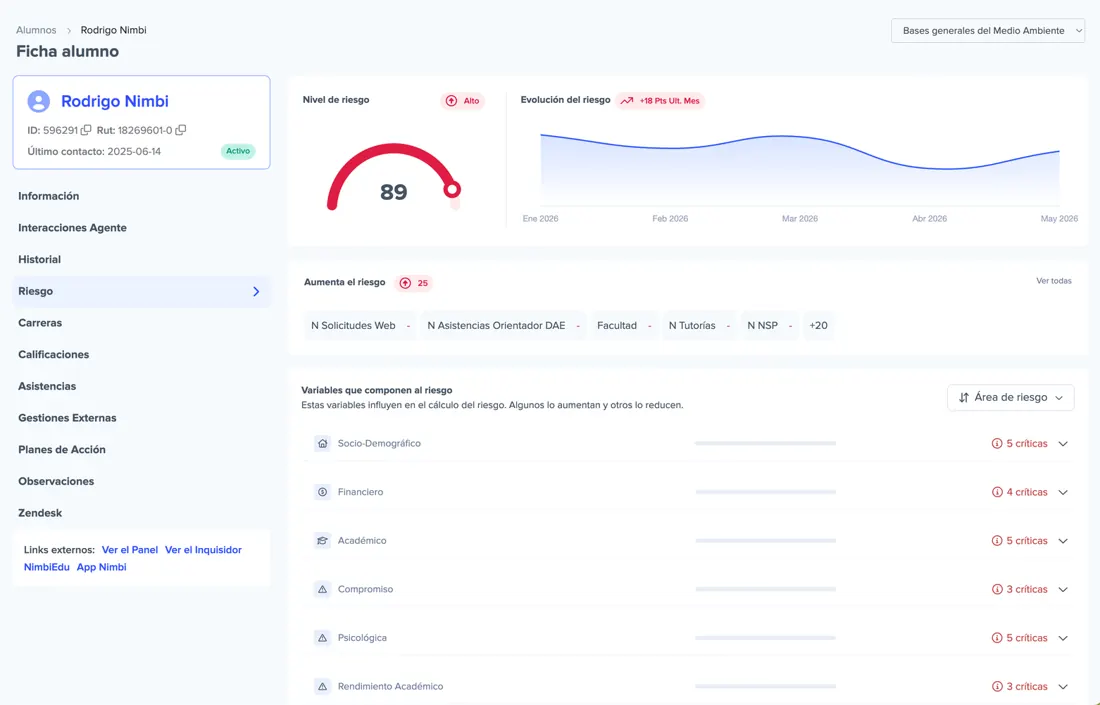1100x705 pixels.
Task: Open the Bases generales del Medio Ambiente dropdown
Action: coord(988,31)
